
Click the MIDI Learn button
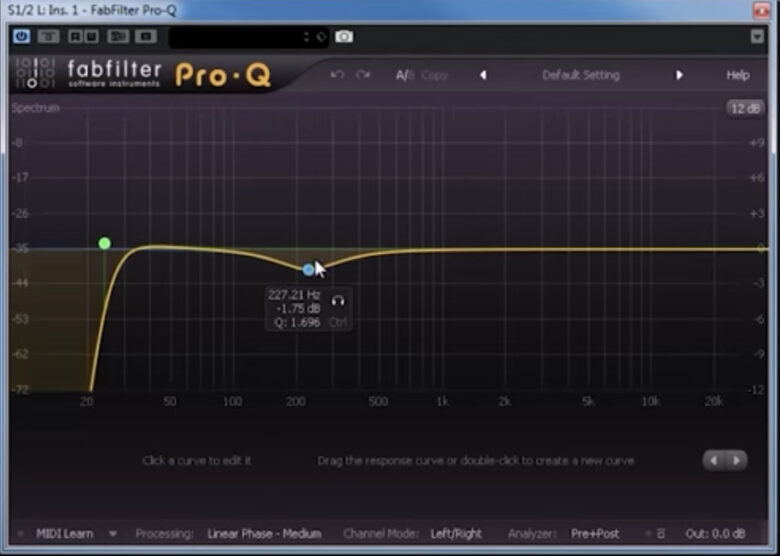65,534
